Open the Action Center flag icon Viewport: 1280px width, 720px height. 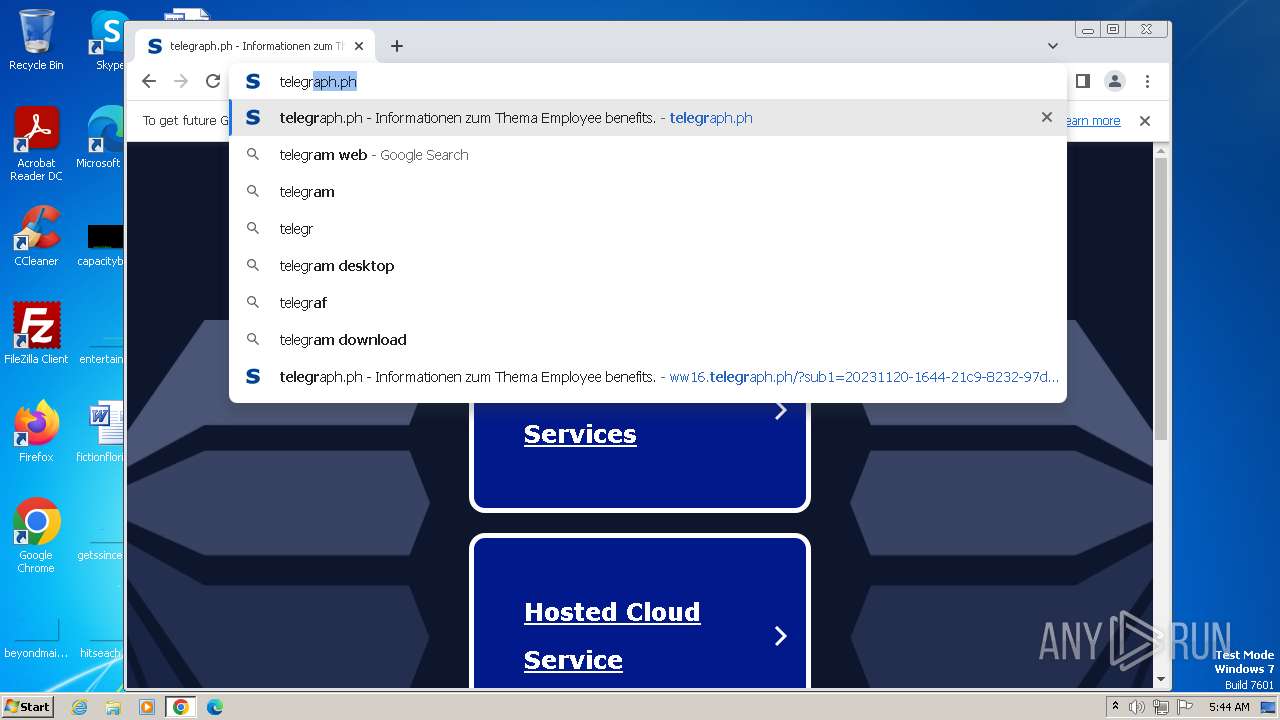tap(1185, 707)
